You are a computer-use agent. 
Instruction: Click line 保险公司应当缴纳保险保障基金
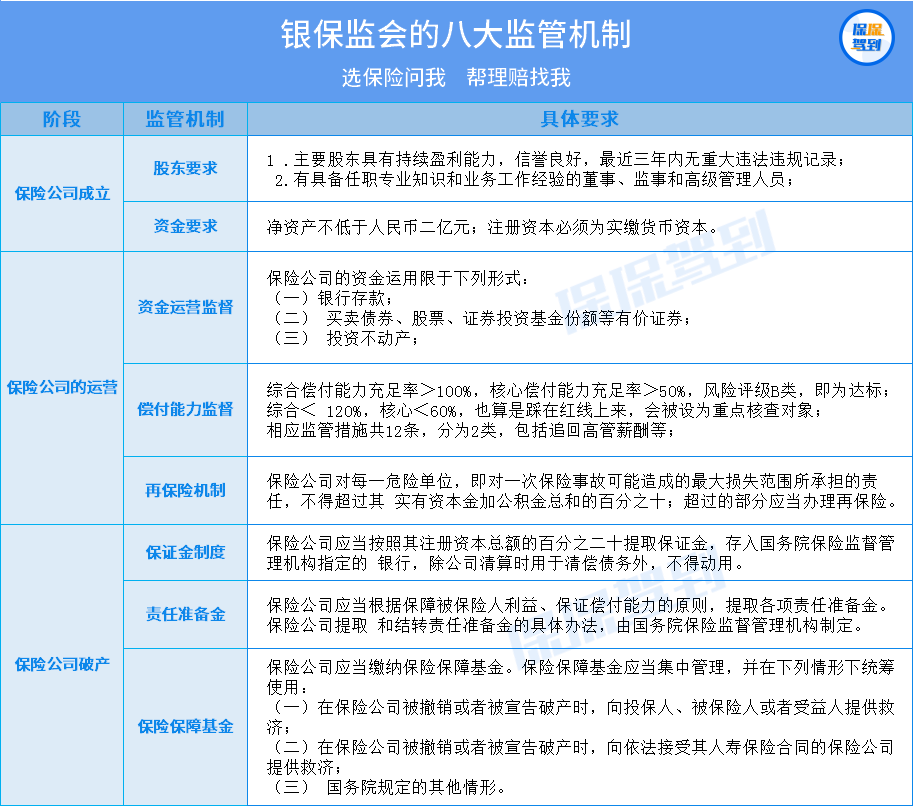pos(581,667)
